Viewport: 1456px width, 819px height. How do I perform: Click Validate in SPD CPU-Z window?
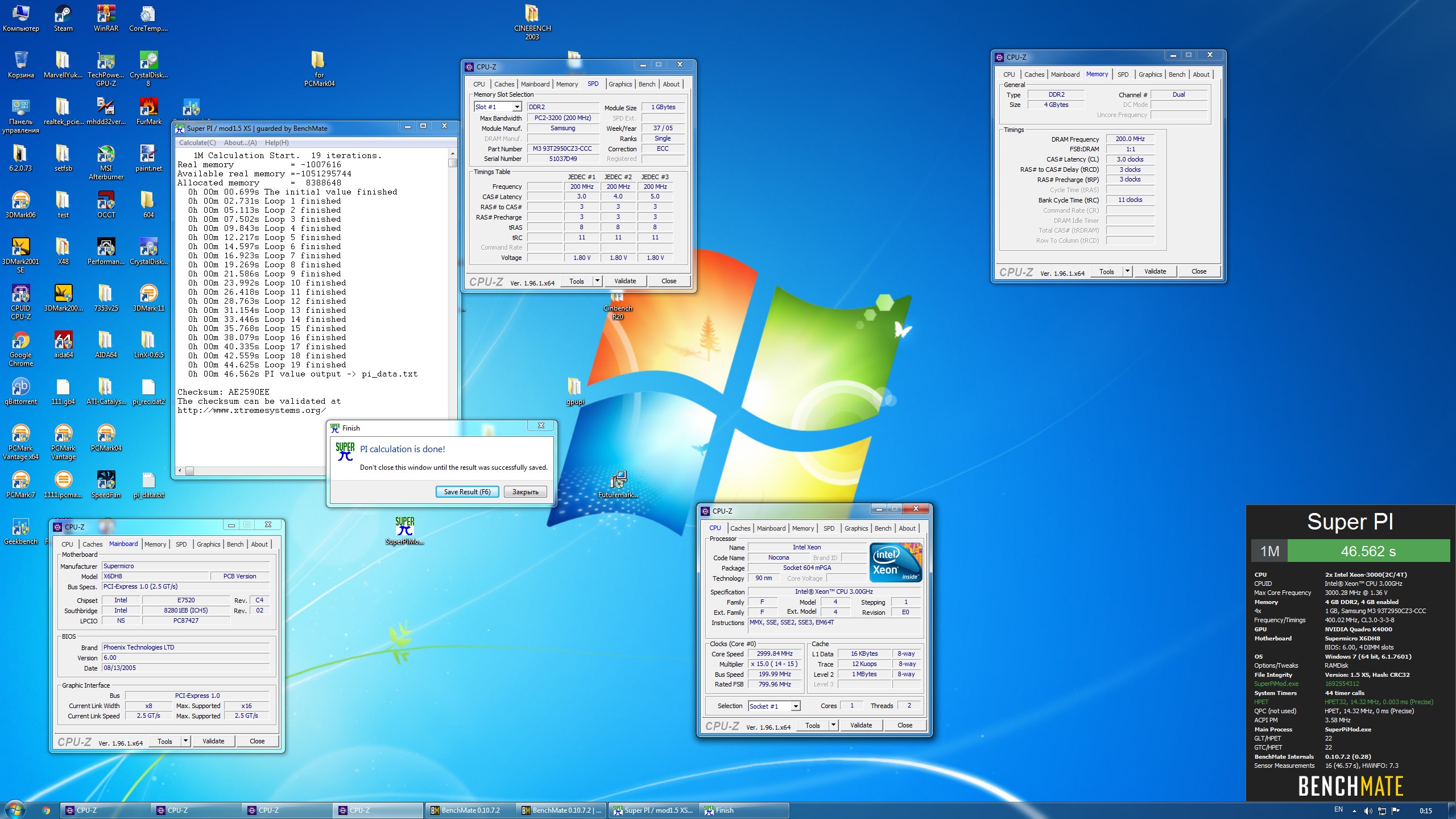tap(625, 281)
